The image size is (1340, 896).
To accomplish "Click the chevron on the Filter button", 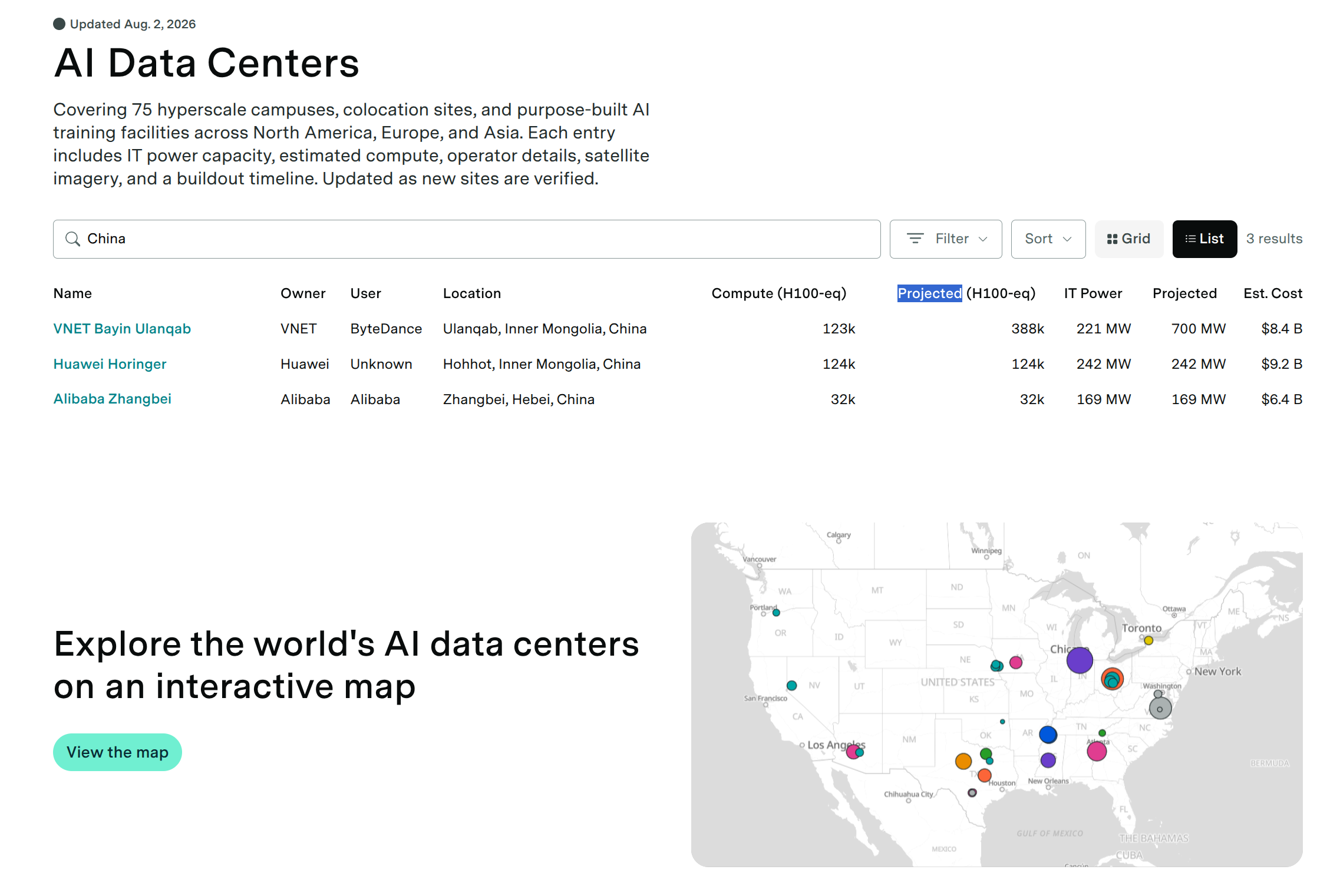I will click(983, 239).
